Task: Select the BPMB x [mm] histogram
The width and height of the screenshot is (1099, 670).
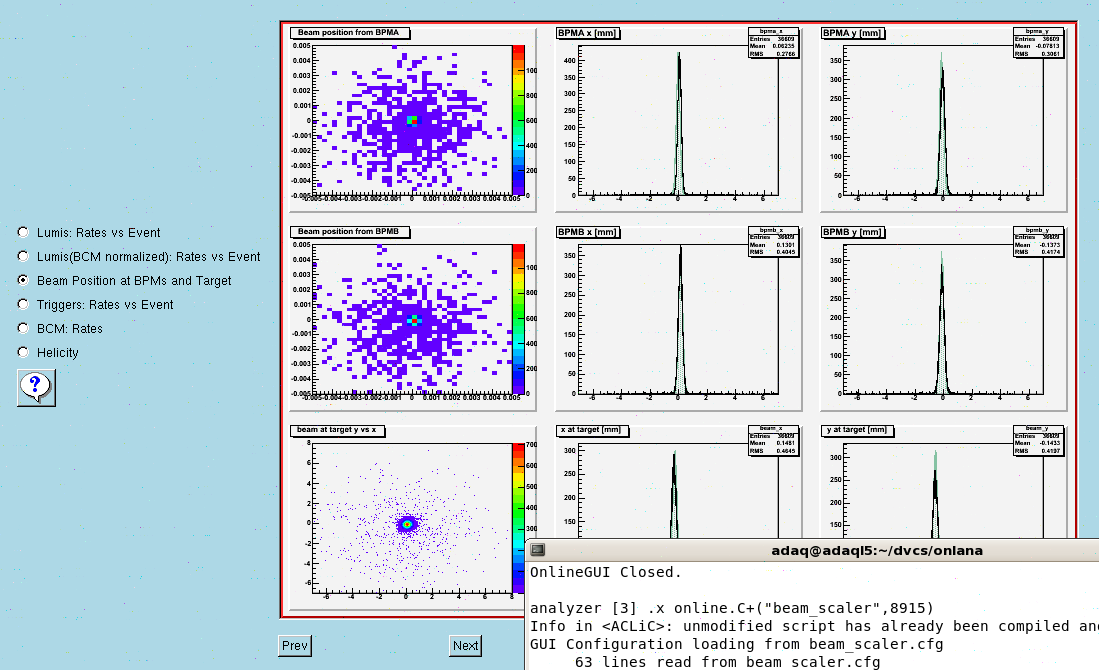Action: pos(678,318)
